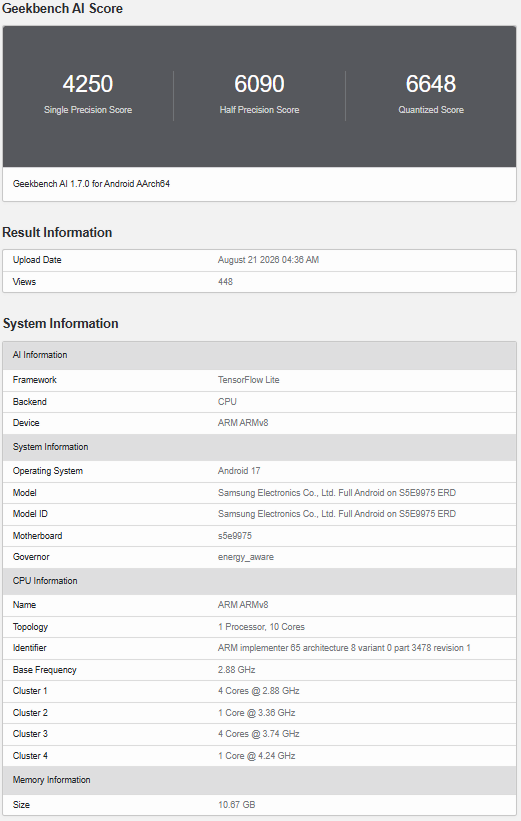This screenshot has height=821, width=521.
Task: Select the 'Cluster 3' row label
Action: 30,734
